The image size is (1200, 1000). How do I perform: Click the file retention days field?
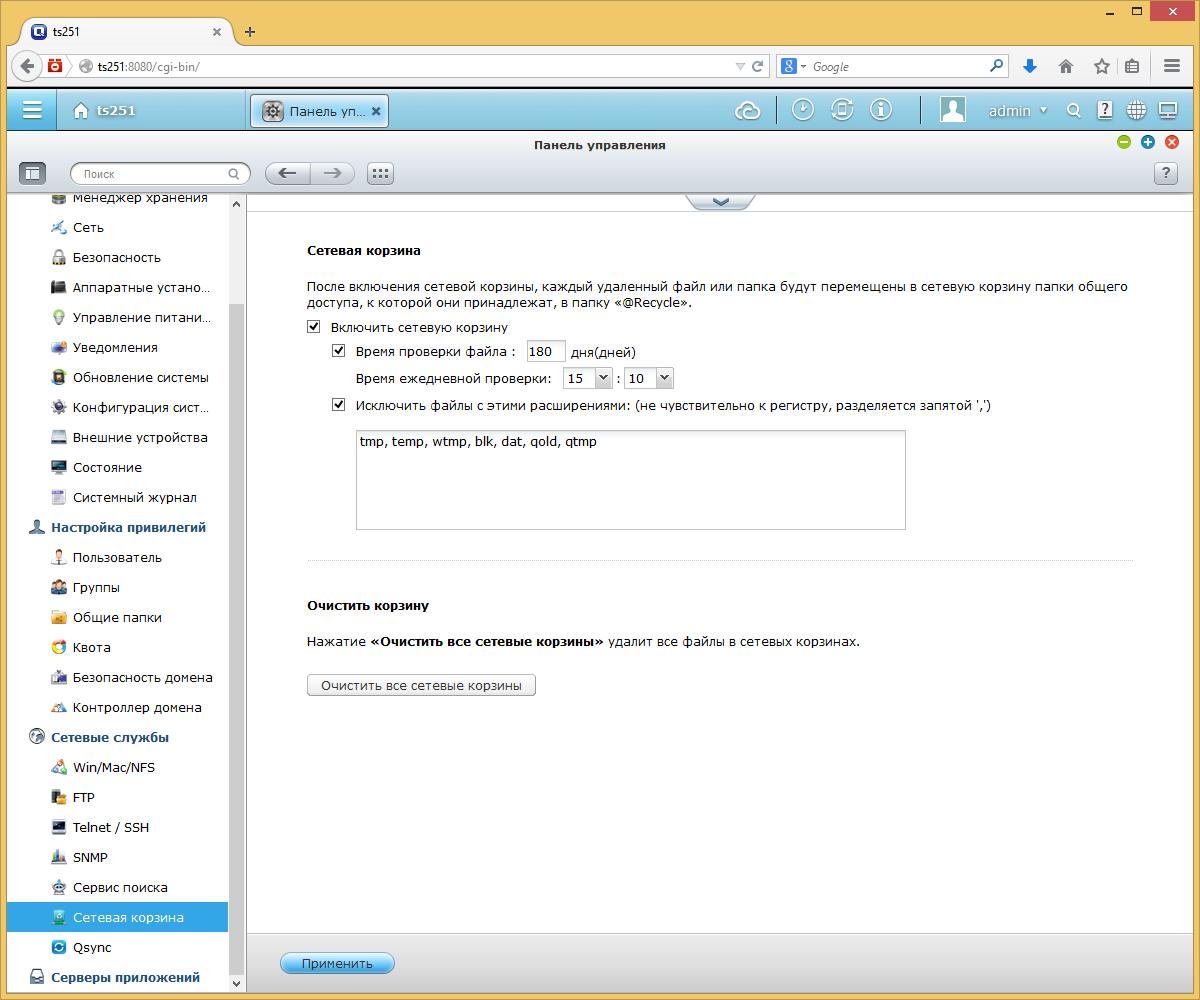546,351
